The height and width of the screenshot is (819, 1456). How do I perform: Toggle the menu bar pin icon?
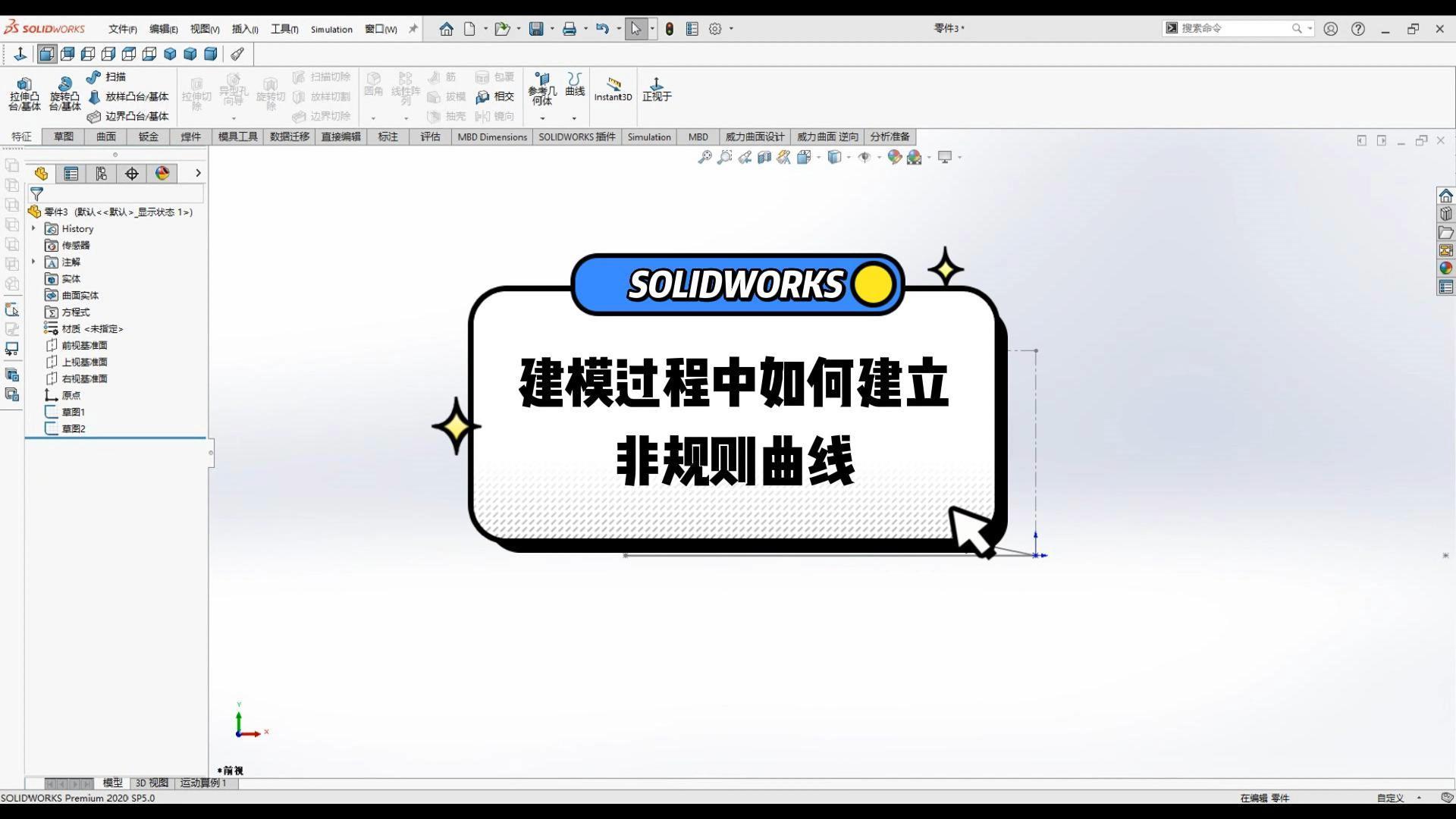(x=413, y=29)
